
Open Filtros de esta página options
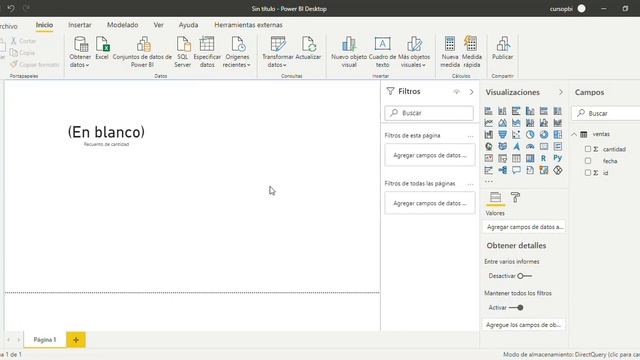coord(470,136)
